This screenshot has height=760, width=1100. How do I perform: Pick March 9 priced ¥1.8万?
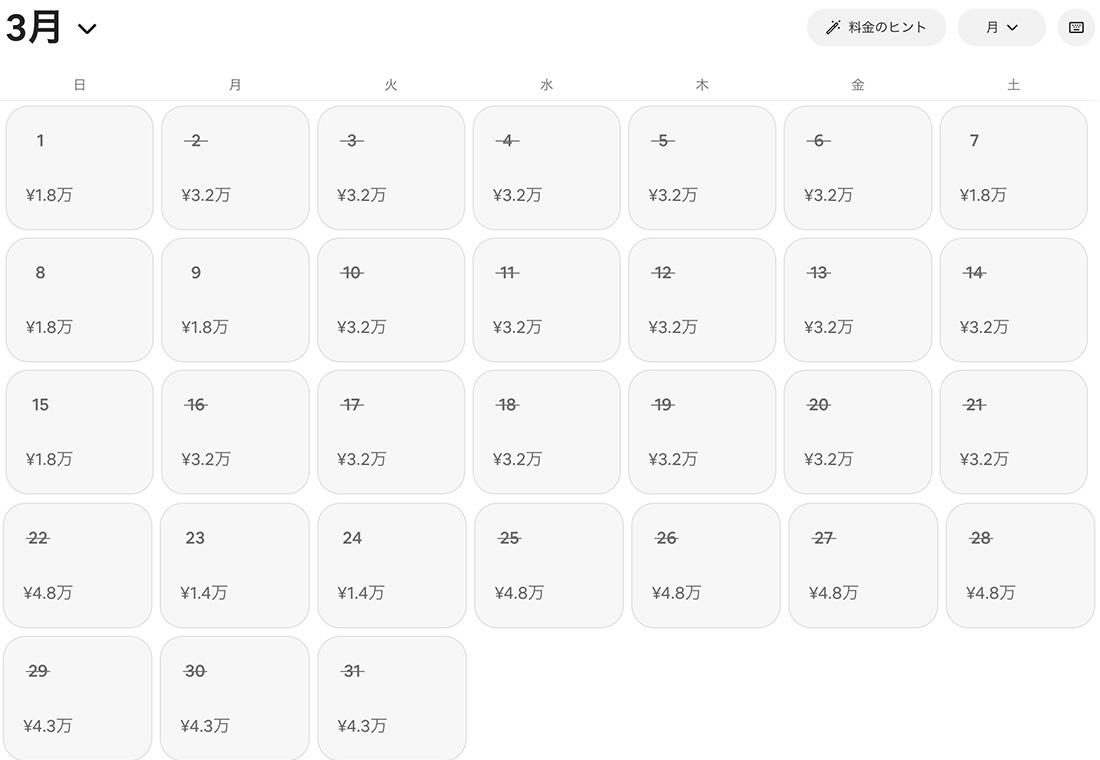tap(235, 300)
